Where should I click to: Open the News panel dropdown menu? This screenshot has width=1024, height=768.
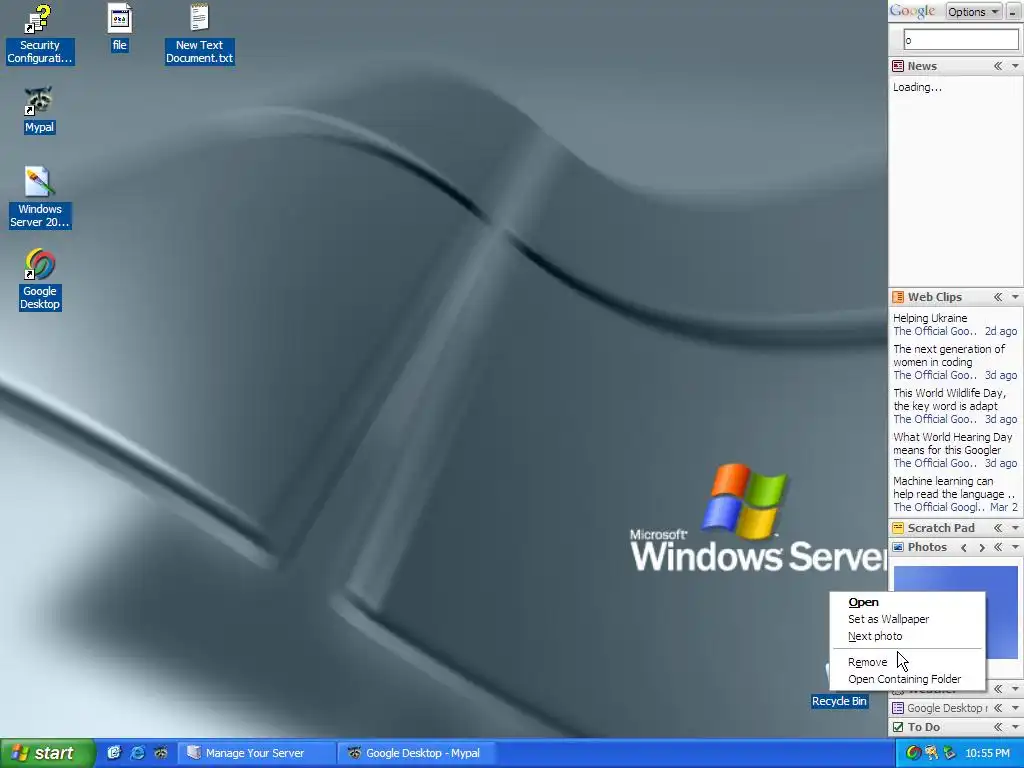(x=1015, y=66)
